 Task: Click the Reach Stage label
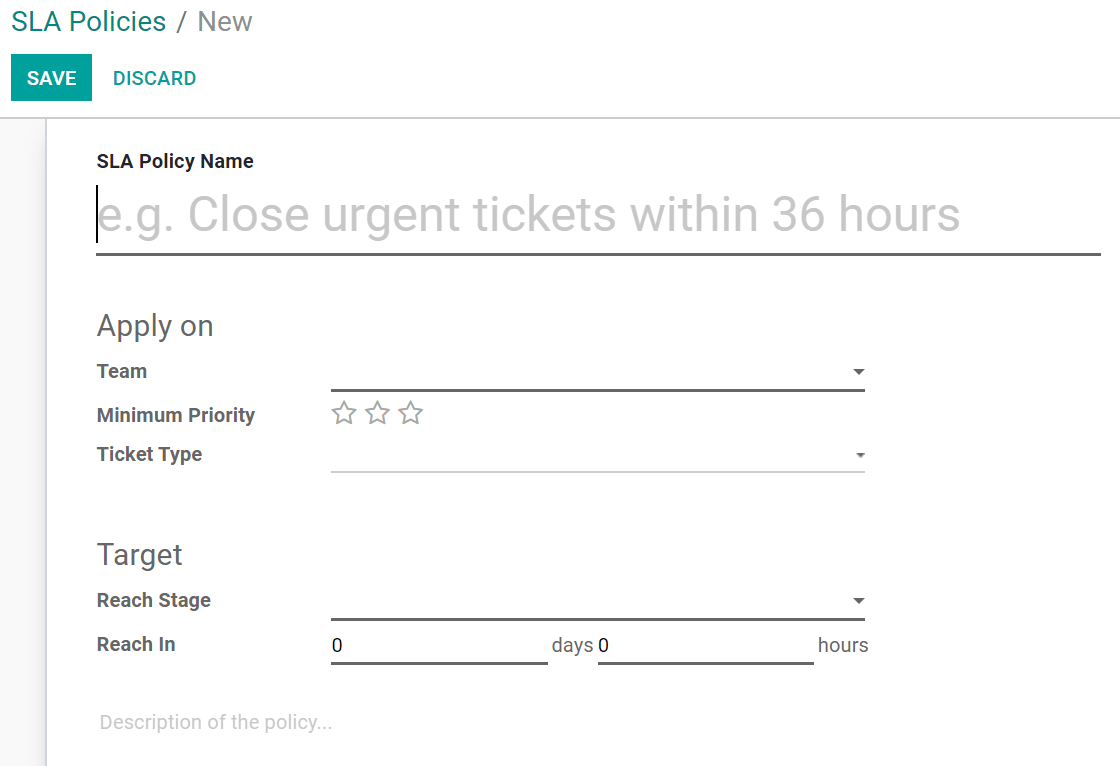pos(154,600)
